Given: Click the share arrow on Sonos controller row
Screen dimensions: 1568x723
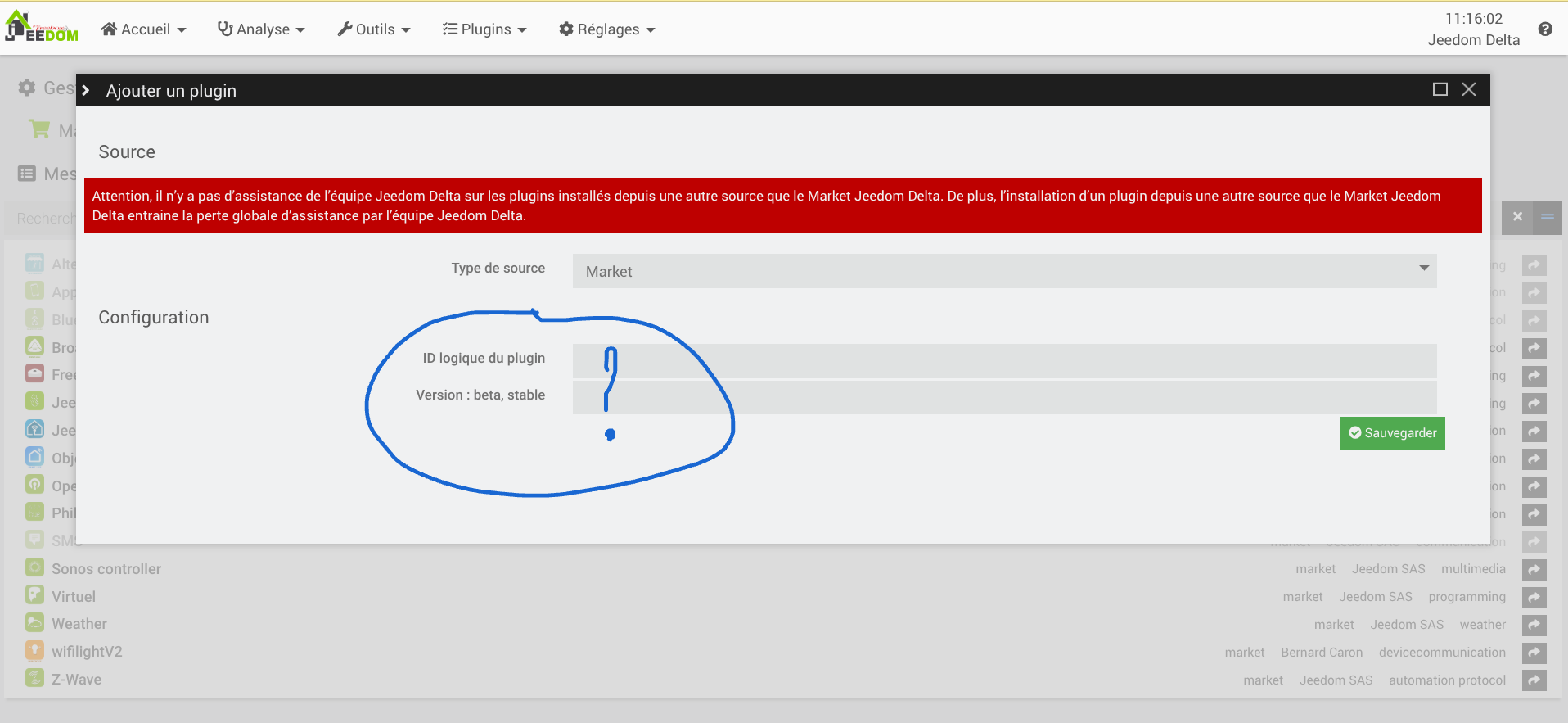Looking at the screenshot, I should (x=1534, y=569).
